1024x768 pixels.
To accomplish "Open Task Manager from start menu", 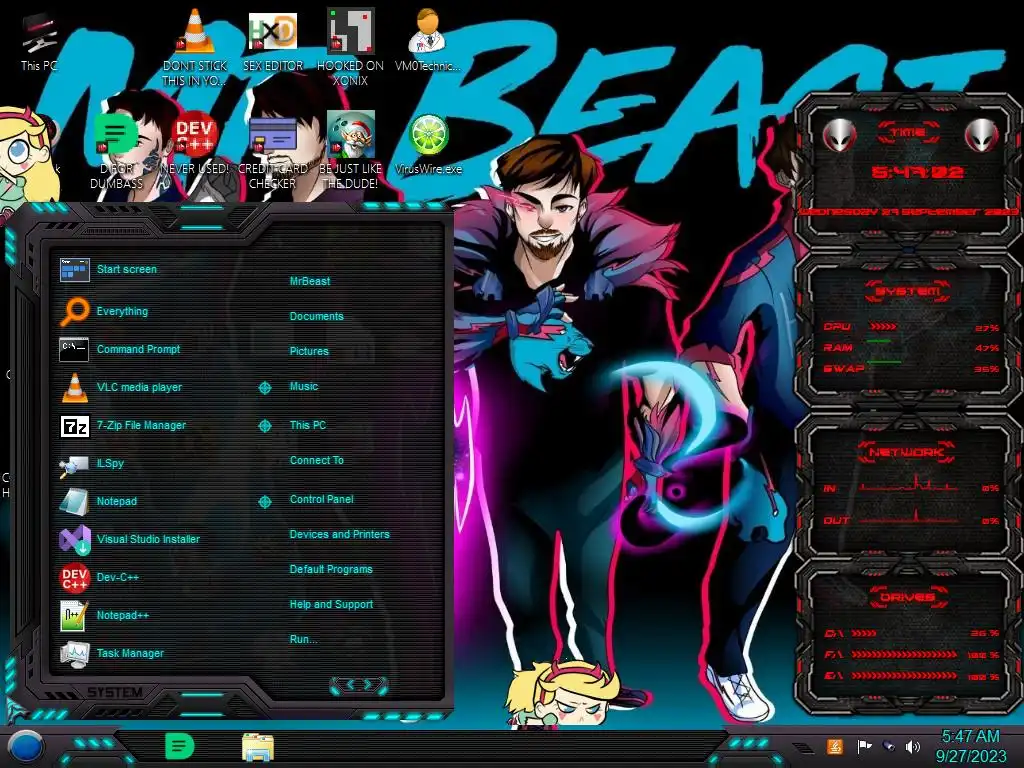I will click(111, 653).
